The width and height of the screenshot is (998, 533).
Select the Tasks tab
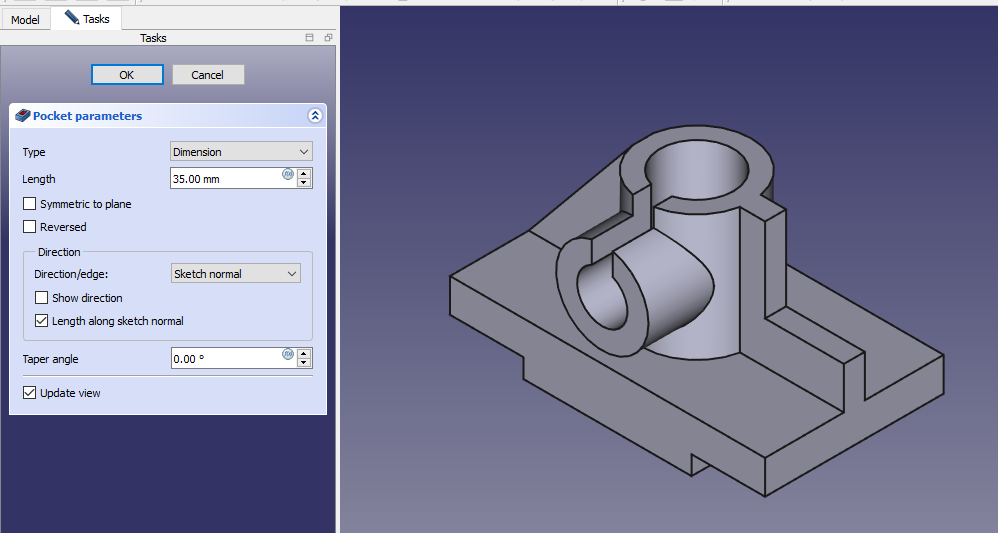(x=87, y=19)
